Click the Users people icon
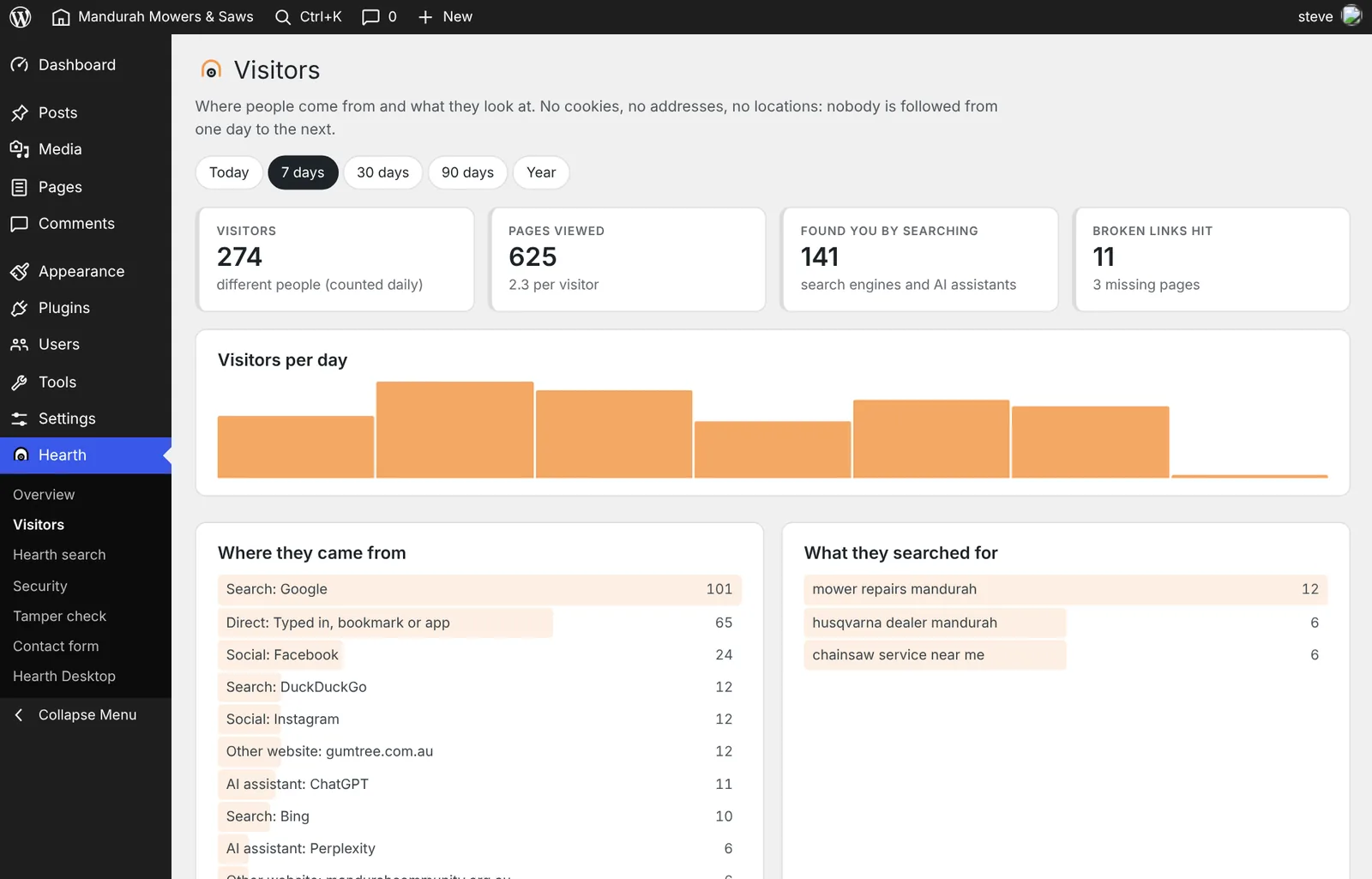This screenshot has height=879, width=1372. tap(20, 345)
